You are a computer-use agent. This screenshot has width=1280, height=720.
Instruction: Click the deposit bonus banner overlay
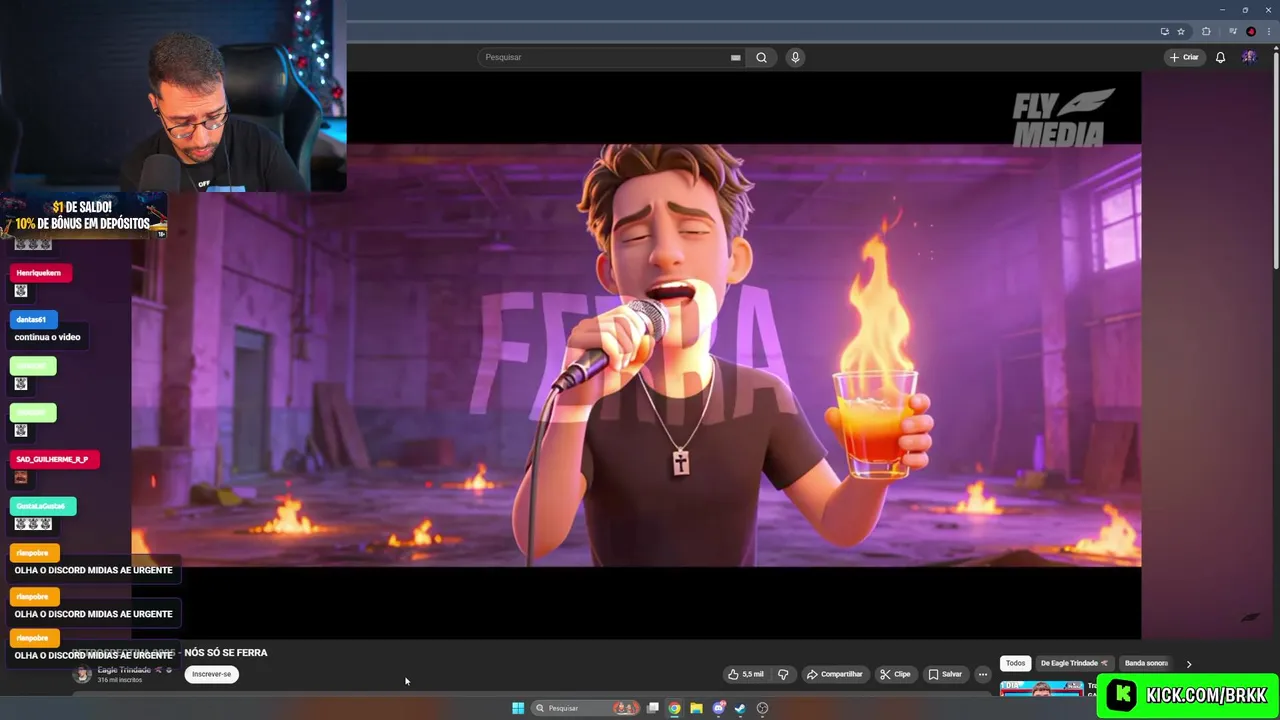[84, 215]
